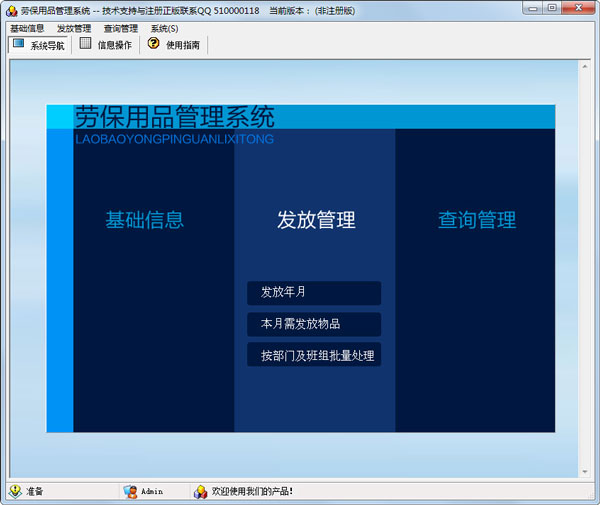This screenshot has height=505, width=600.
Task: Select the 基础信息 navigation panel
Action: [145, 220]
